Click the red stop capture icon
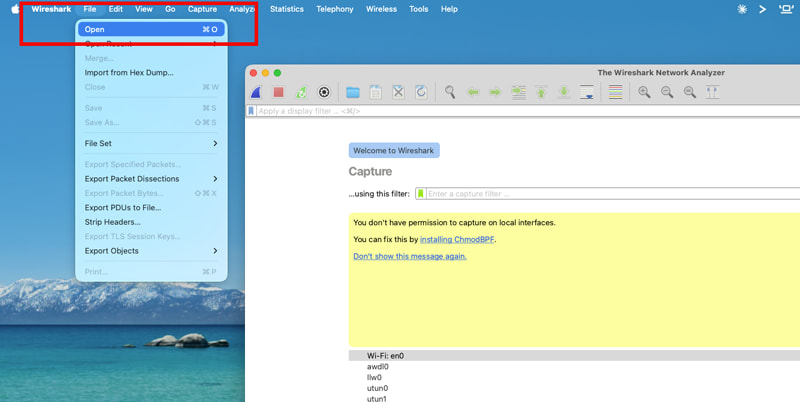The width and height of the screenshot is (800, 402). pyautogui.click(x=279, y=92)
